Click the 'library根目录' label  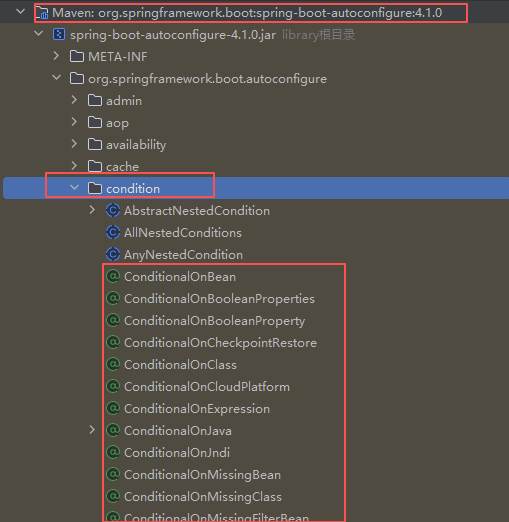(319, 35)
